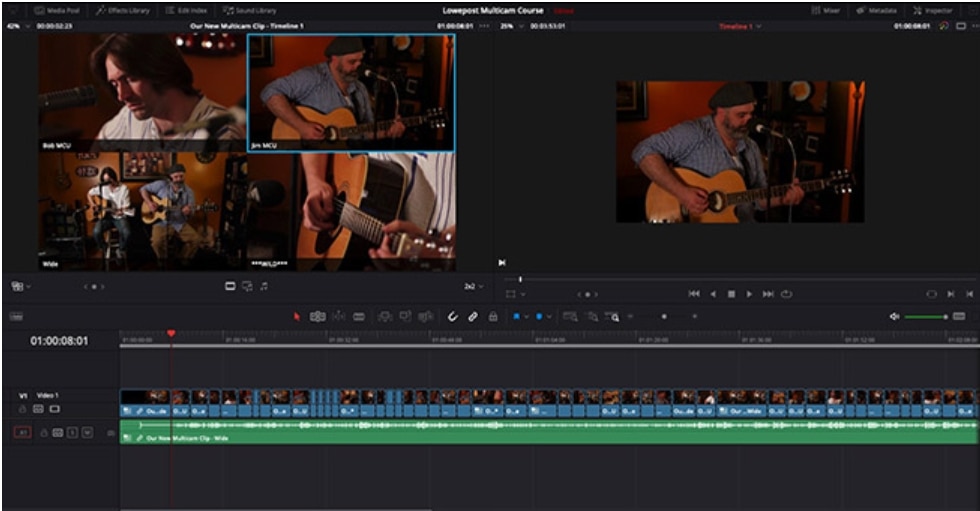Open the Mixer panel
The width and height of the screenshot is (980, 511).
825,11
